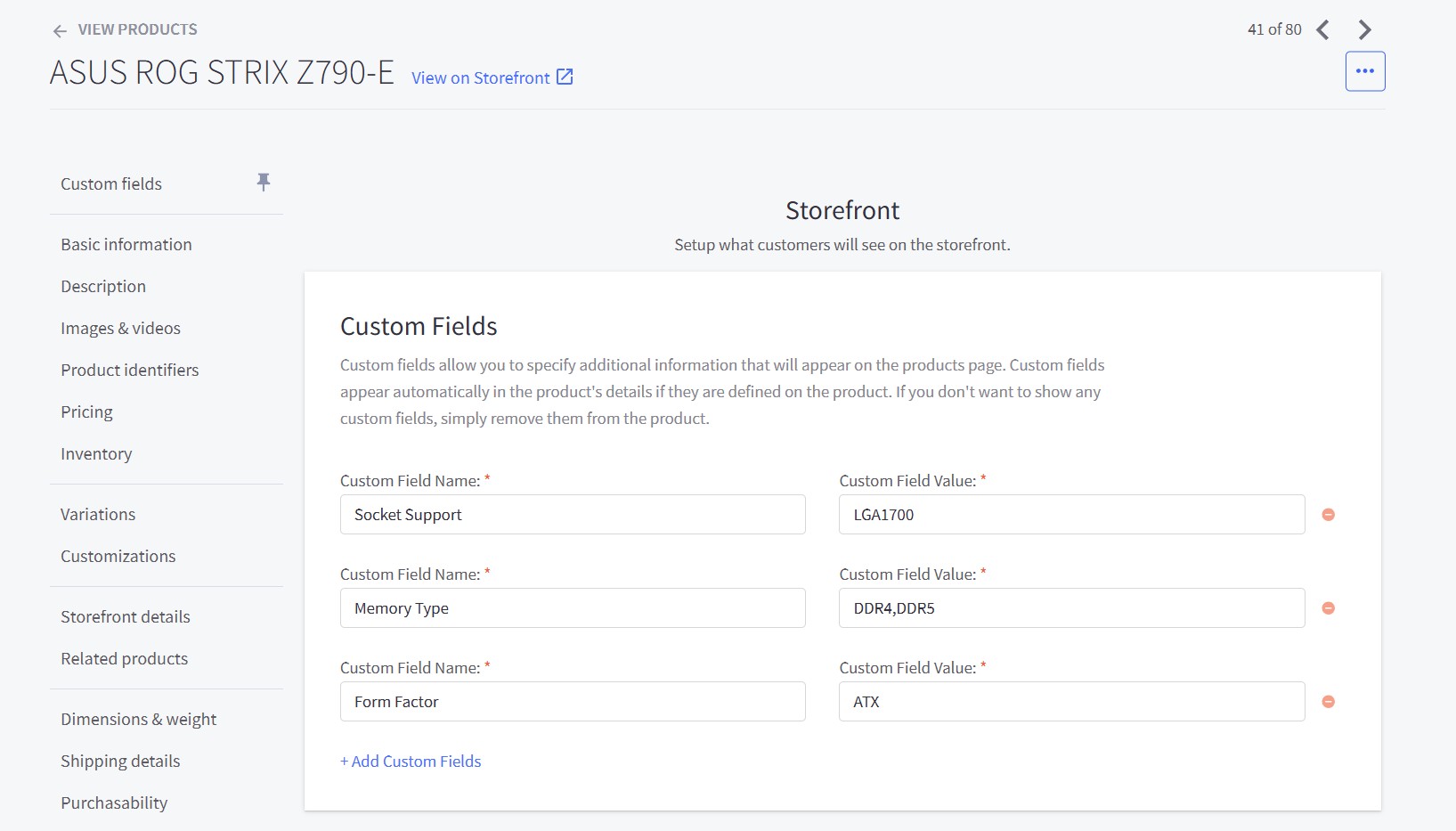
Task: Remove the Socket Support custom field
Action: click(x=1328, y=515)
